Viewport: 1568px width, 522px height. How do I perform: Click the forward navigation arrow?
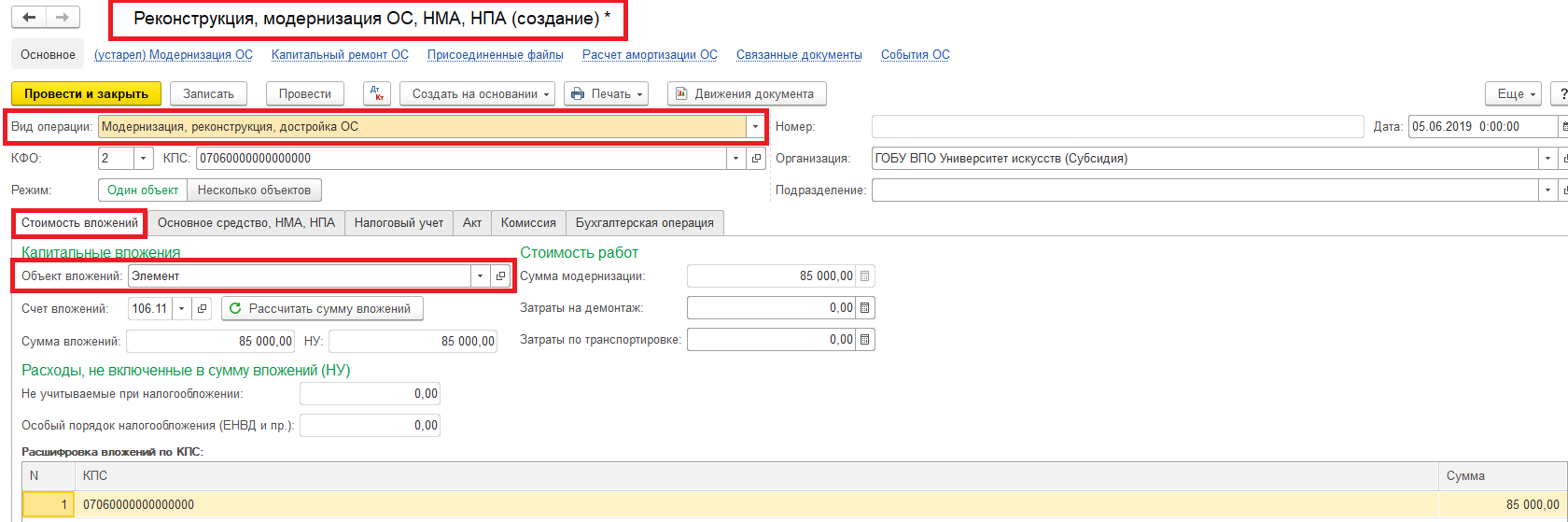coord(63,18)
